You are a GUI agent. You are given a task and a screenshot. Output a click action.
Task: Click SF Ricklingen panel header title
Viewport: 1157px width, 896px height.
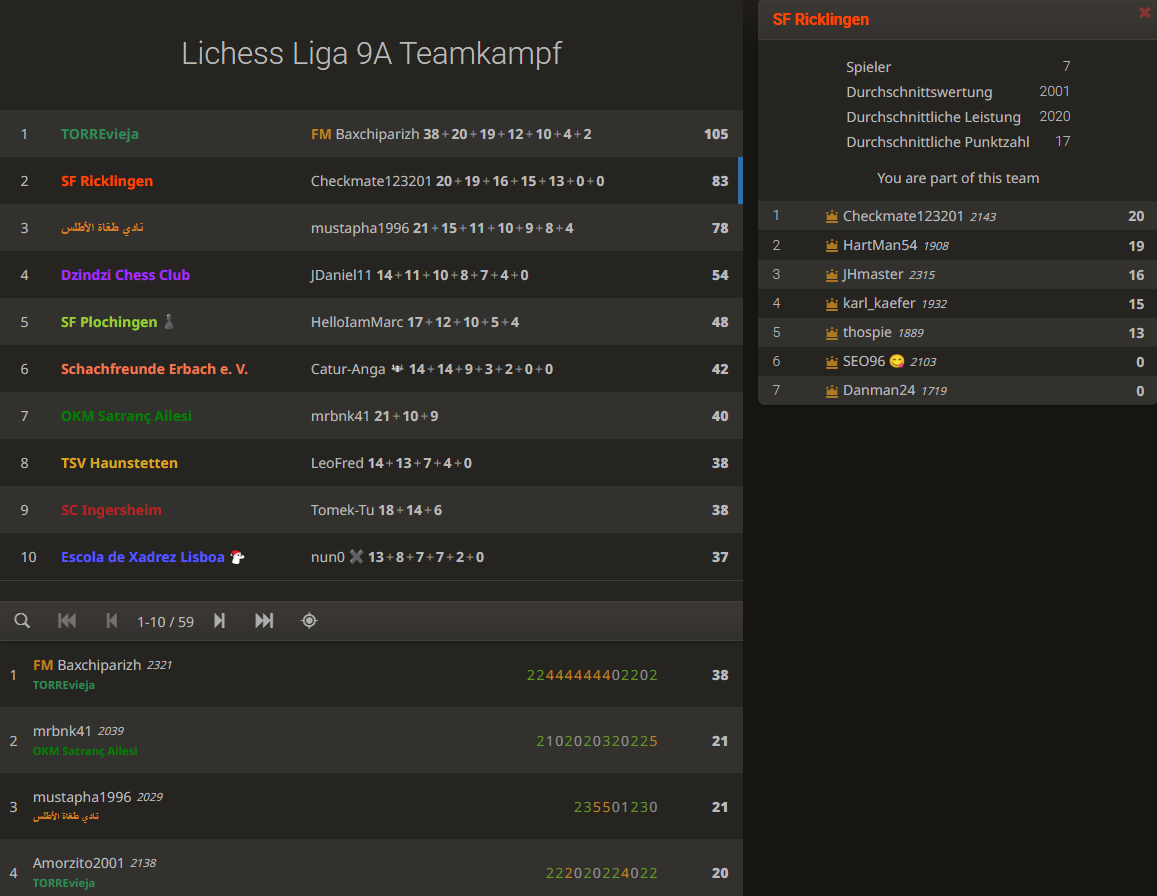coord(821,20)
